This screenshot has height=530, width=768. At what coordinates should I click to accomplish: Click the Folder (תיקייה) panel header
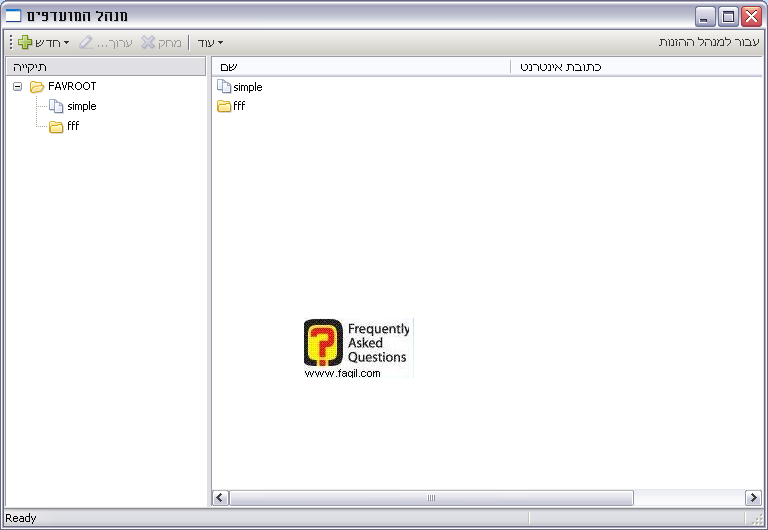point(106,67)
